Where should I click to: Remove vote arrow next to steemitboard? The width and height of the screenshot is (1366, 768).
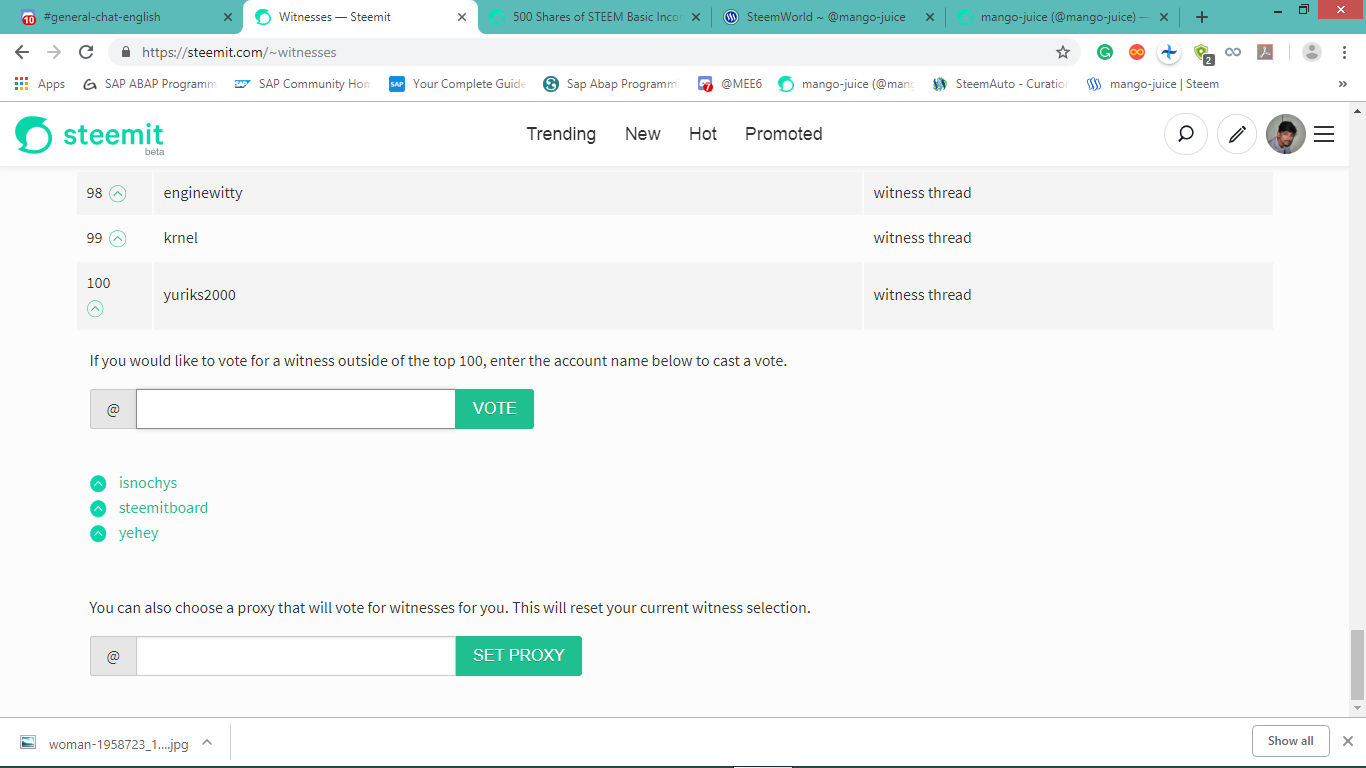[x=98, y=508]
